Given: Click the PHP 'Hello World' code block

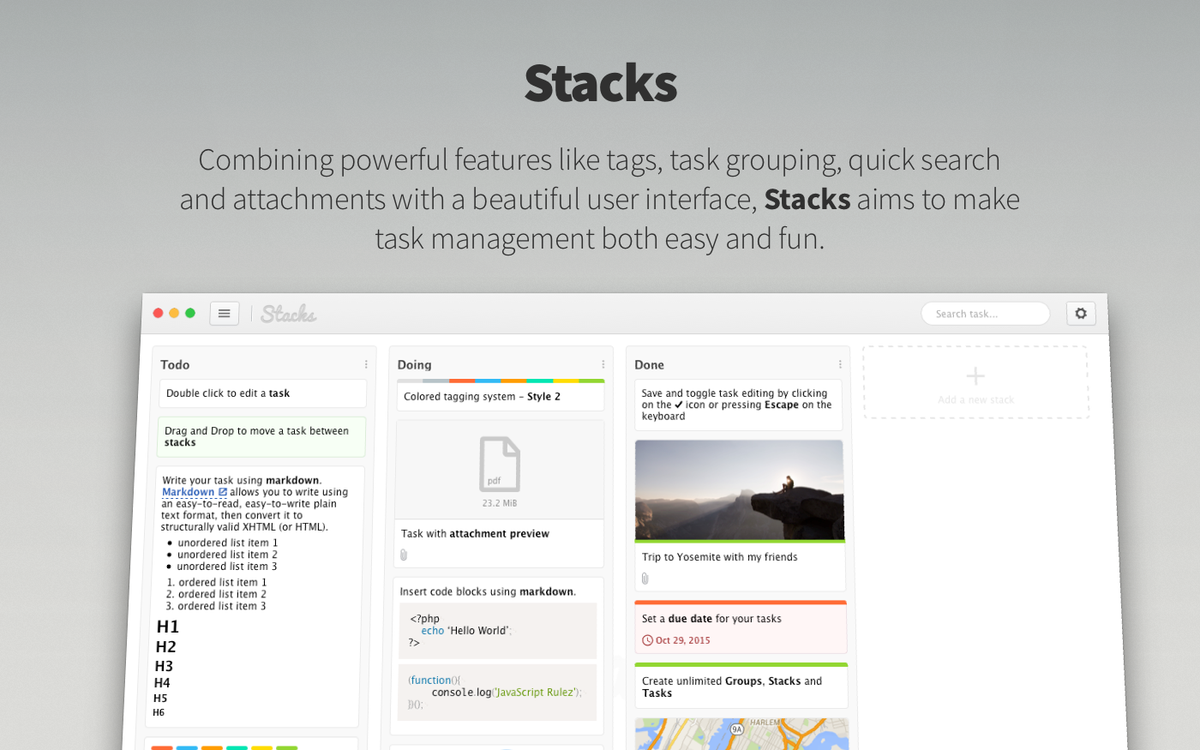Looking at the screenshot, I should coord(498,630).
